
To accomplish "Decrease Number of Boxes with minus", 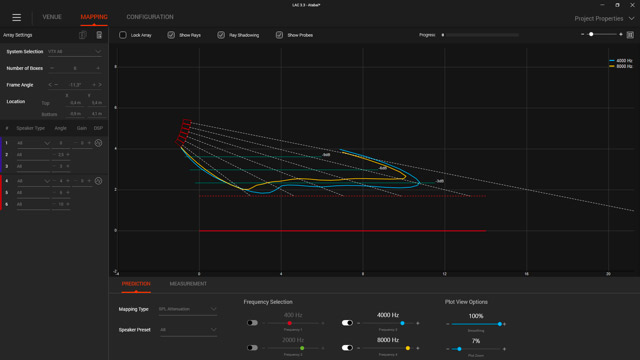I will tap(52, 68).
